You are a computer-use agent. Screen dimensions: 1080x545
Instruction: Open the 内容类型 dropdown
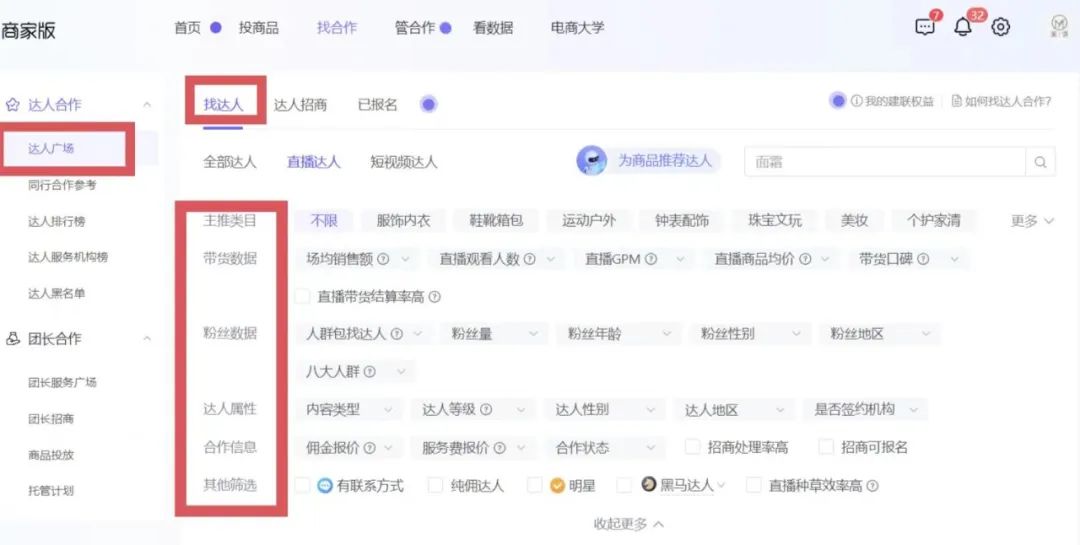click(349, 409)
